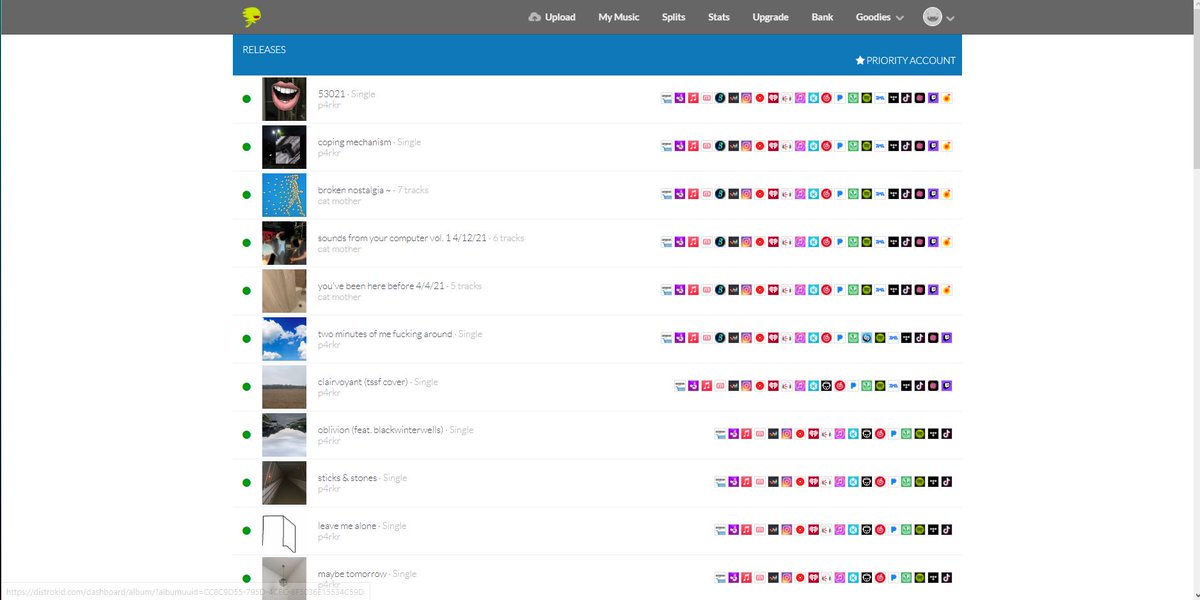Click iHeartRadio icon on clairvoyant release
Image resolution: width=1200 pixels, height=600 pixels.
773,386
